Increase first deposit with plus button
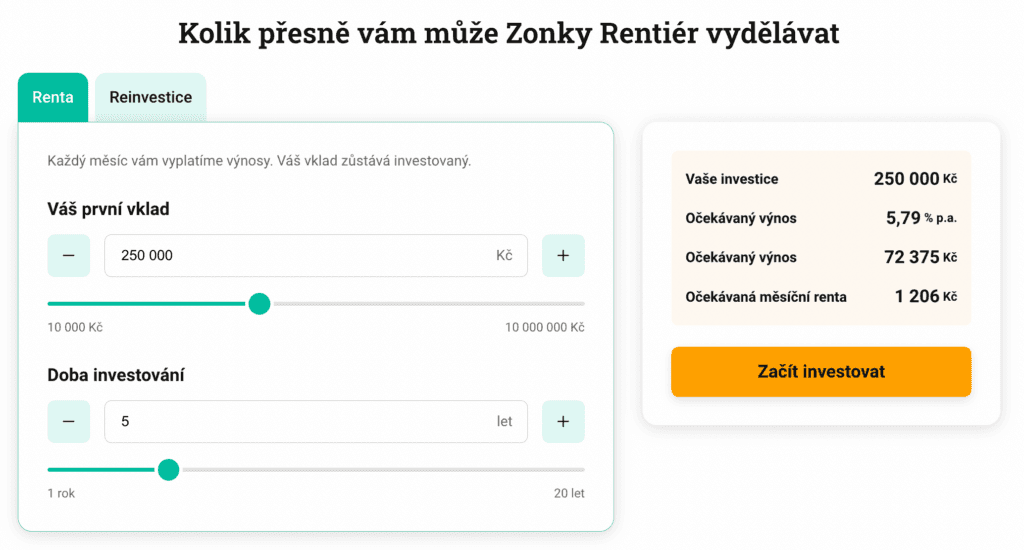The image size is (1024, 550). pyautogui.click(x=563, y=255)
